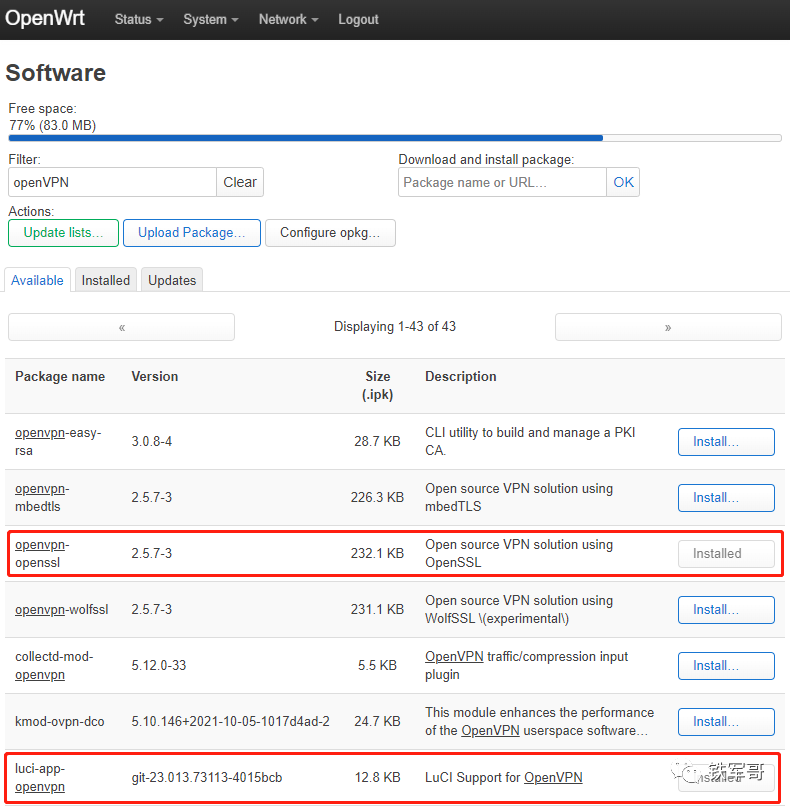Click the free space progress bar

click(x=395, y=138)
